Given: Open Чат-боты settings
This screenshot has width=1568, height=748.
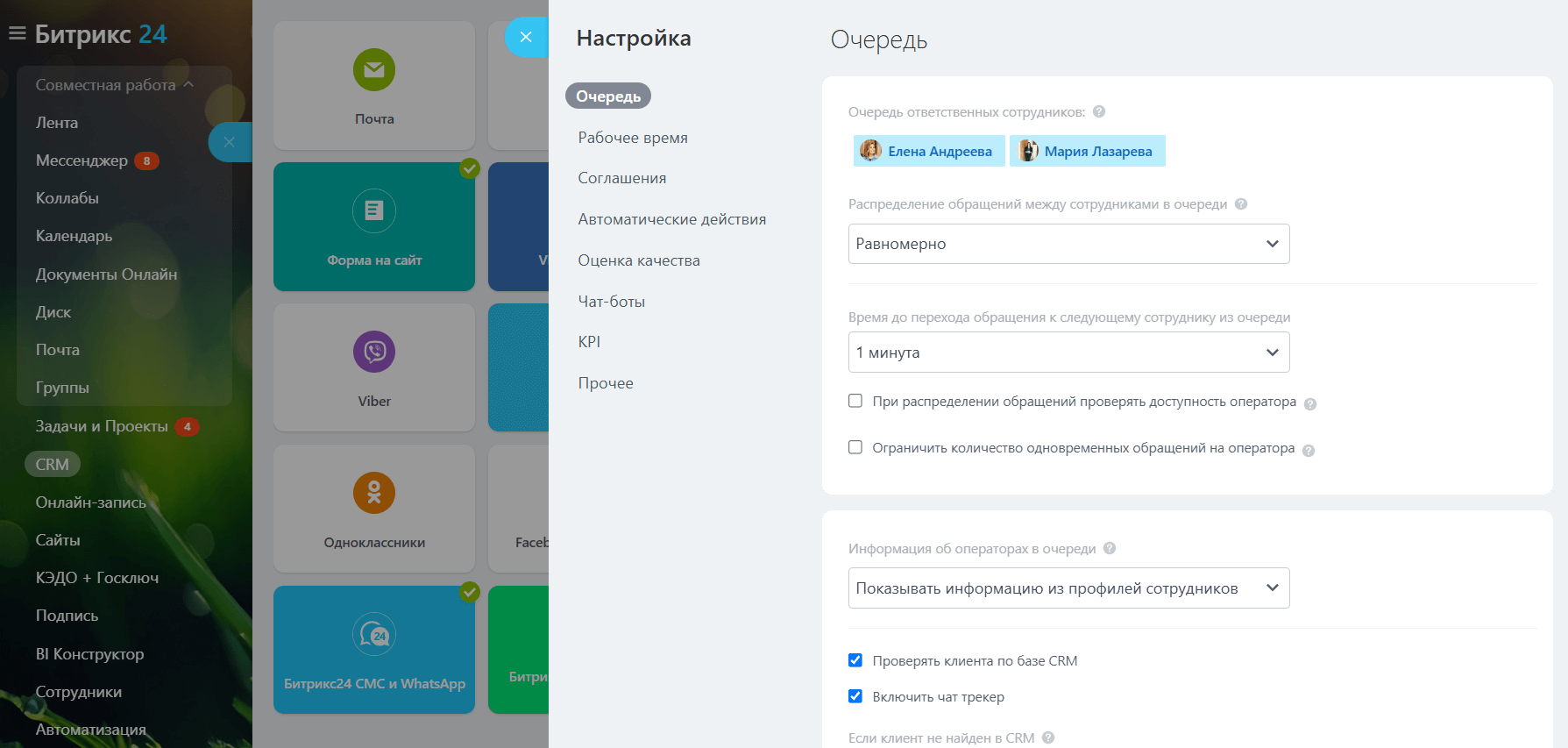Looking at the screenshot, I should 612,302.
